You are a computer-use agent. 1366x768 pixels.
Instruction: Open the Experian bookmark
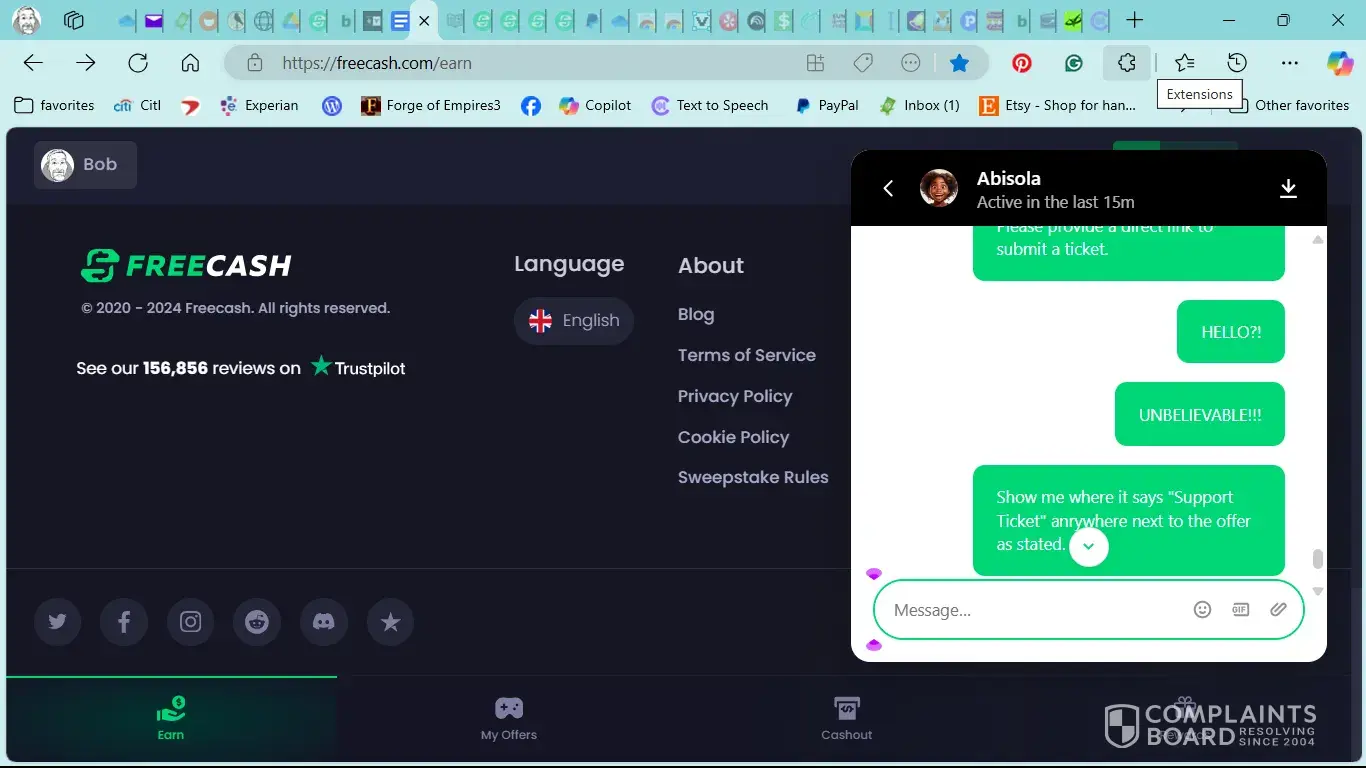(258, 105)
